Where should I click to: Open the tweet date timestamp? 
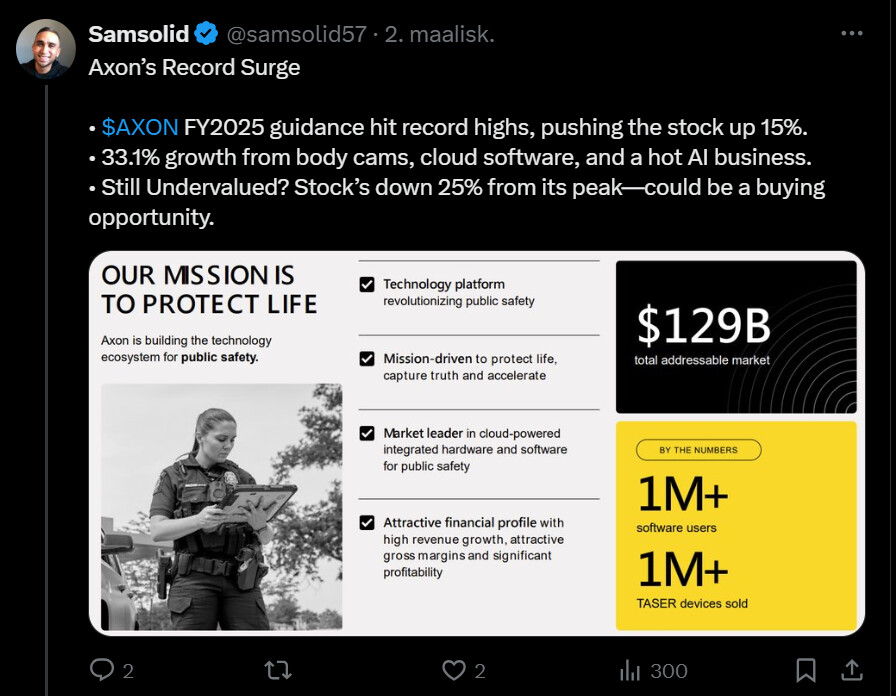click(x=442, y=34)
